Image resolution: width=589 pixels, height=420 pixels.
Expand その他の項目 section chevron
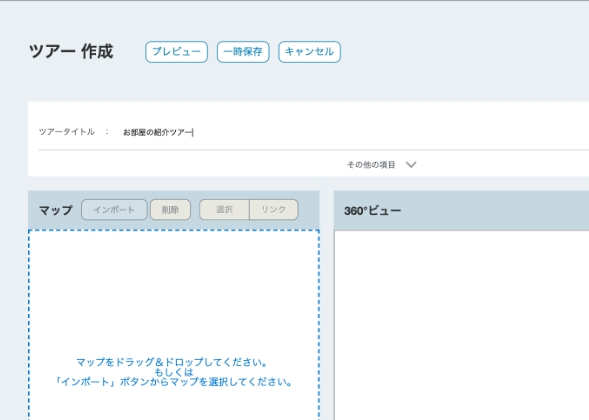pos(411,165)
